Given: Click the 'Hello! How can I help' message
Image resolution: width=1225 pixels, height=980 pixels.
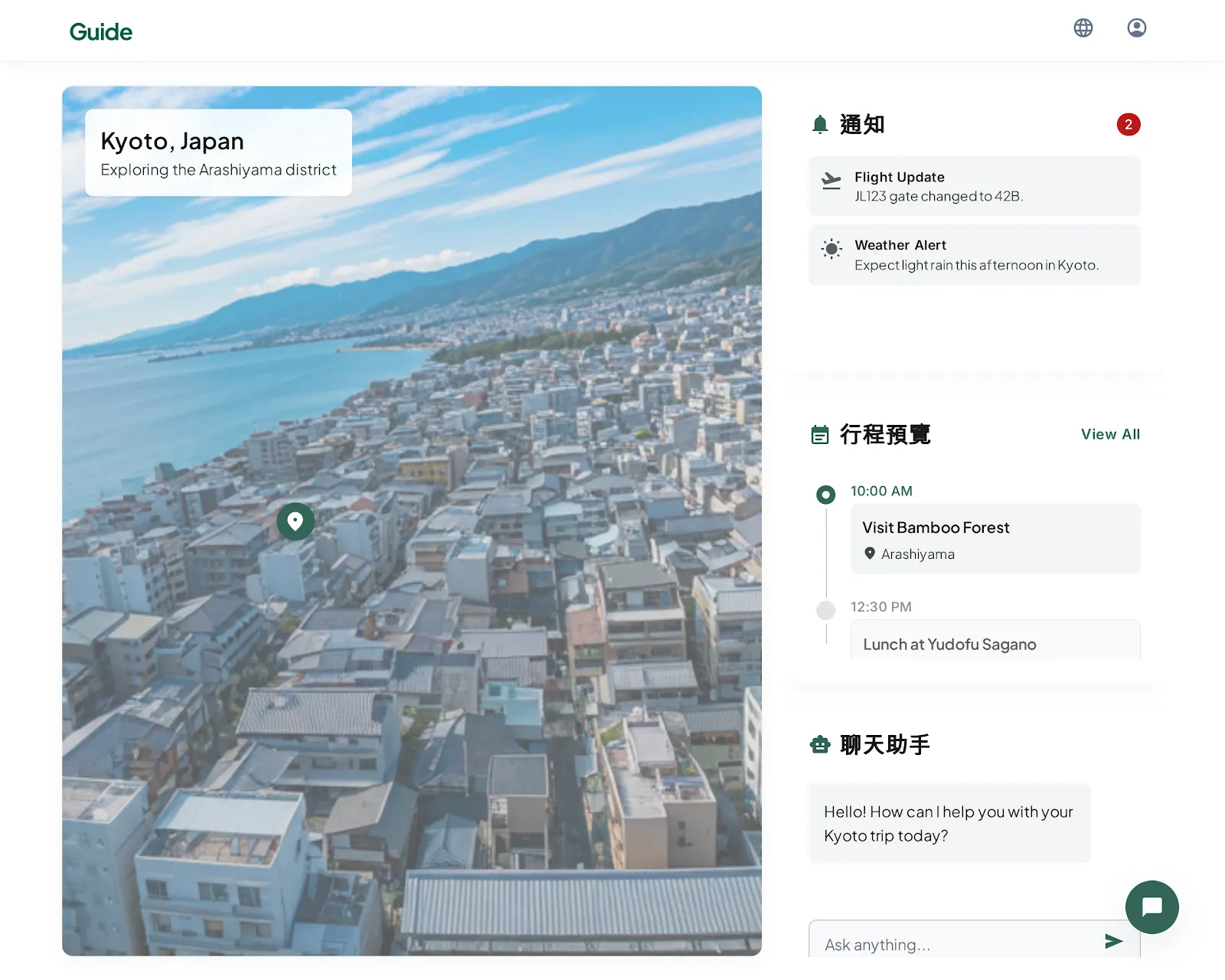Looking at the screenshot, I should (x=949, y=823).
